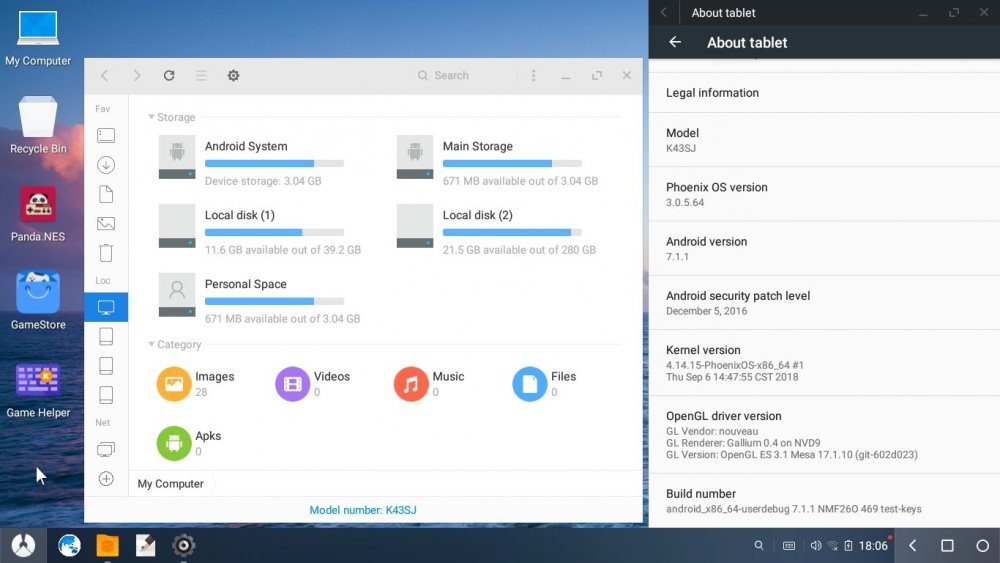Open the Music category
The height and width of the screenshot is (563, 1000).
(x=429, y=383)
